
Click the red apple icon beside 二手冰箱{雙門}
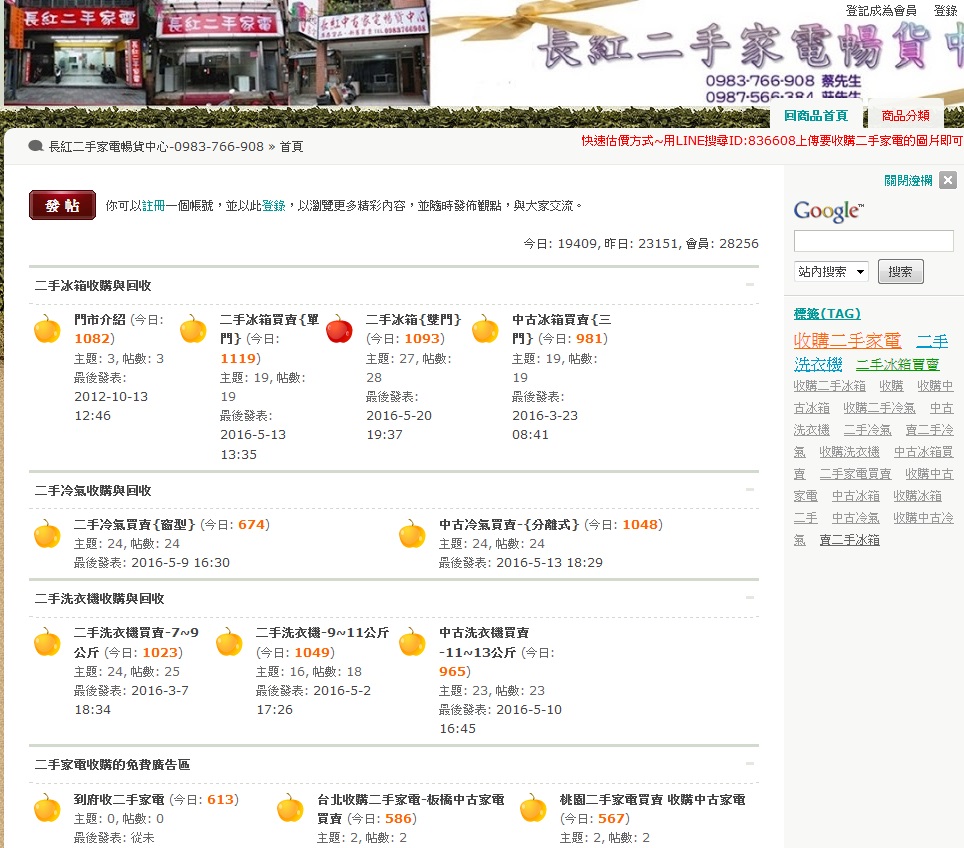pos(339,328)
